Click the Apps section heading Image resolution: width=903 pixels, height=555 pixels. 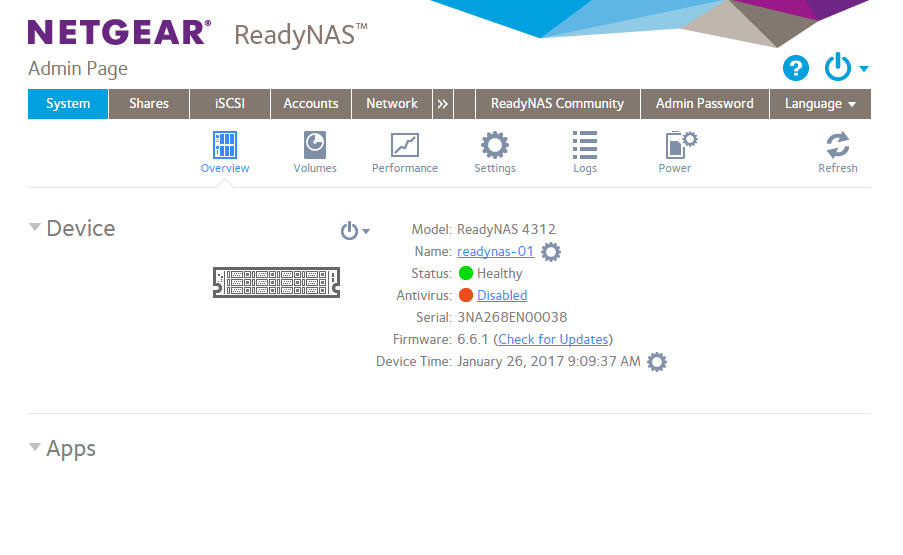71,448
